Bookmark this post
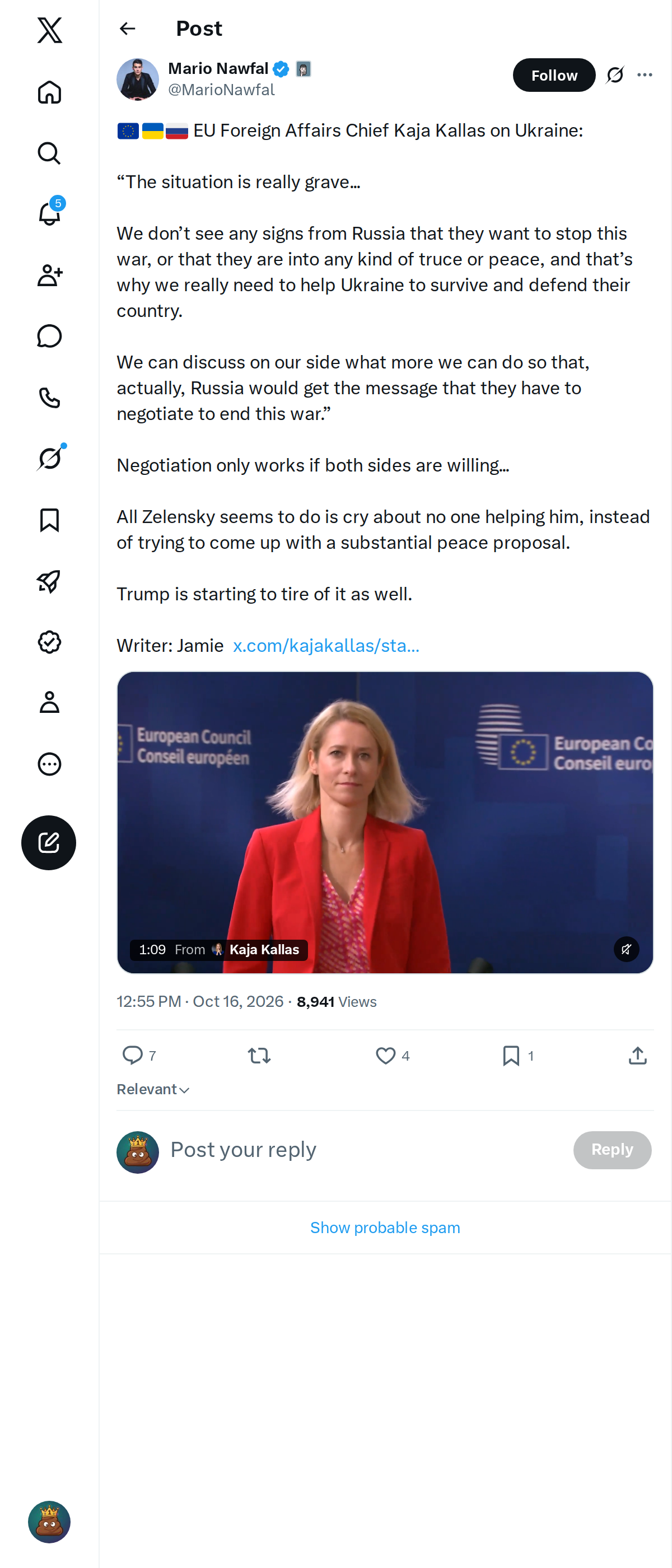 (x=511, y=1055)
